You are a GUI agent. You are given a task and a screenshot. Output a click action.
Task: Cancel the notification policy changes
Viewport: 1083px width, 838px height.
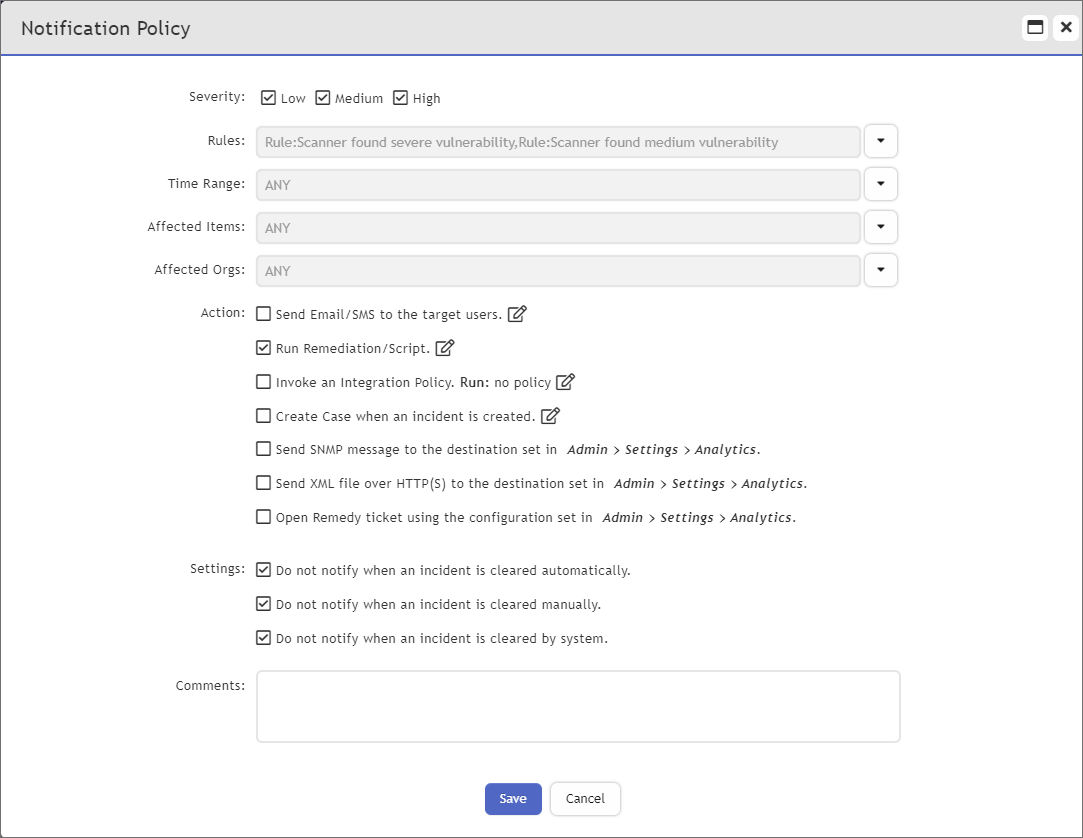pyautogui.click(x=585, y=798)
